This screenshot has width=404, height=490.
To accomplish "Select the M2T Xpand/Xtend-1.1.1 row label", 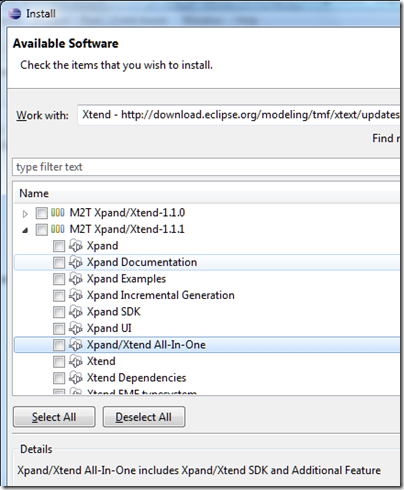I will [127, 229].
